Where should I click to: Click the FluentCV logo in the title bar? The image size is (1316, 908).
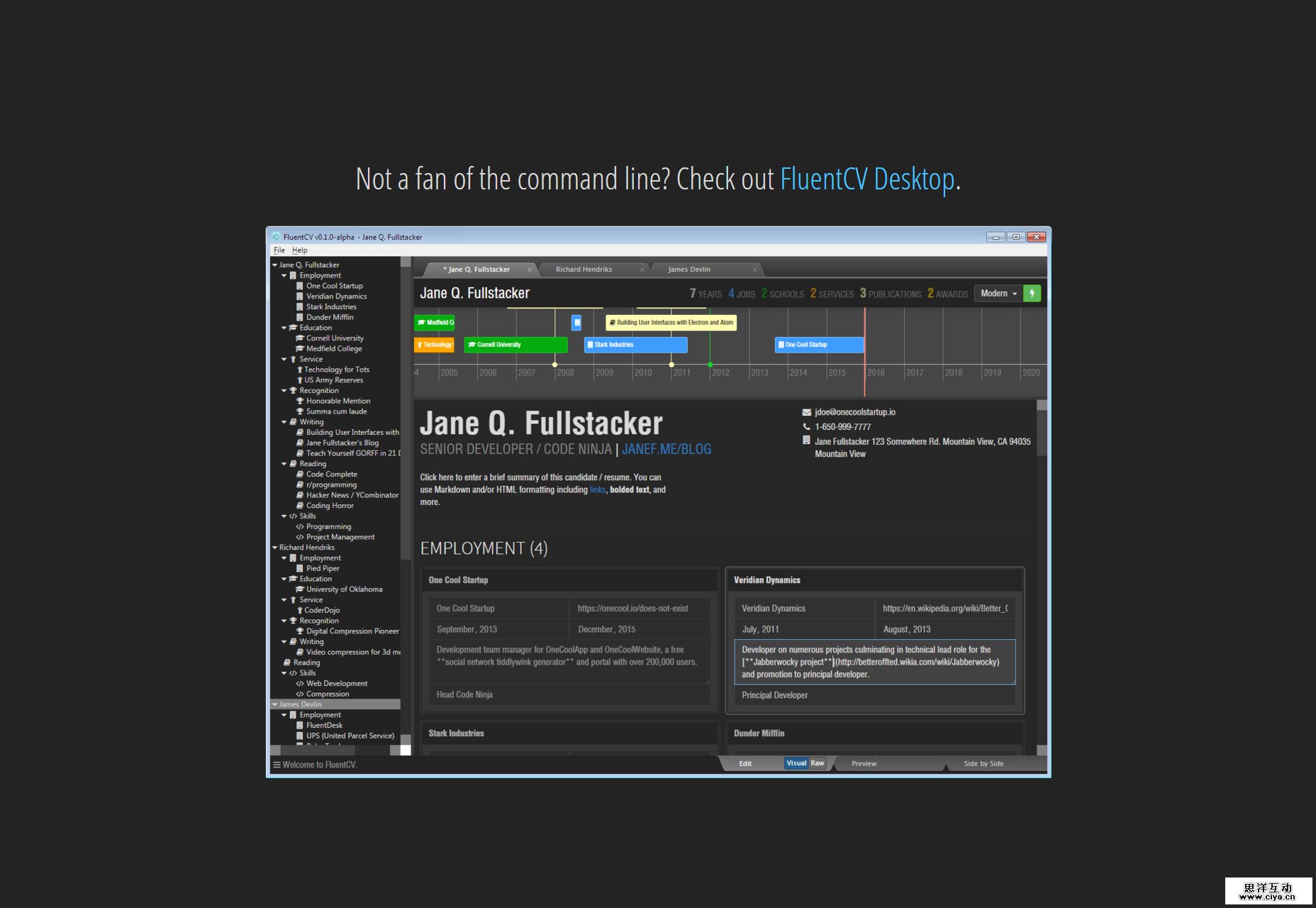275,237
